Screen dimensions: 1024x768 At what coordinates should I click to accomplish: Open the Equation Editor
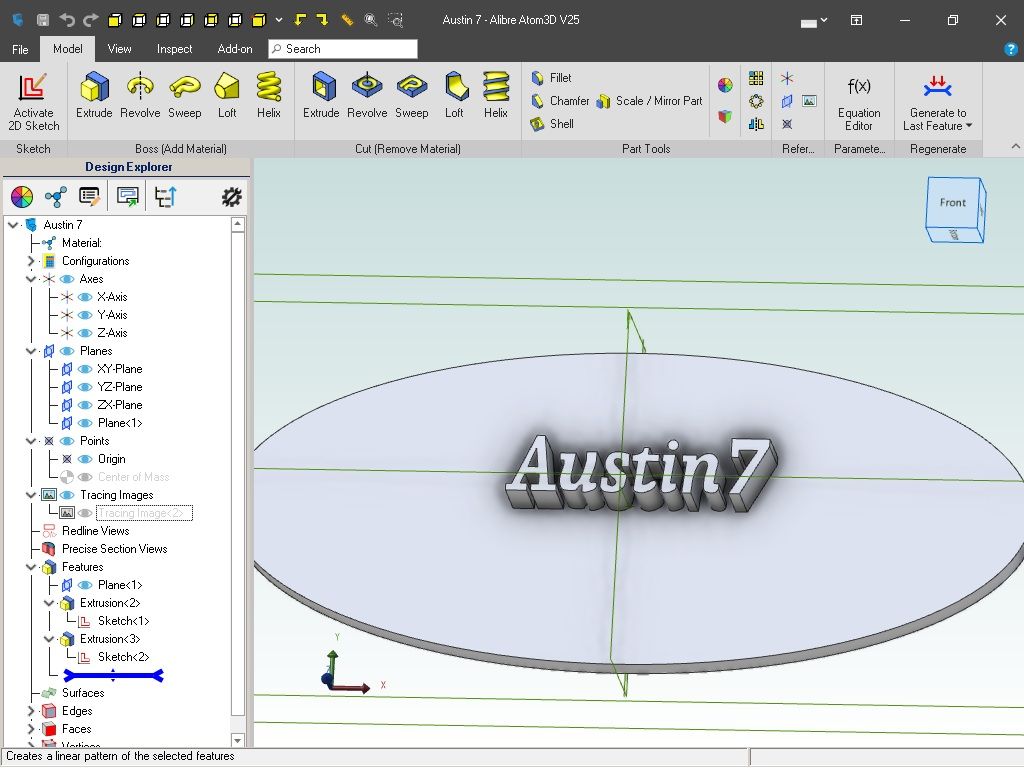(x=859, y=102)
